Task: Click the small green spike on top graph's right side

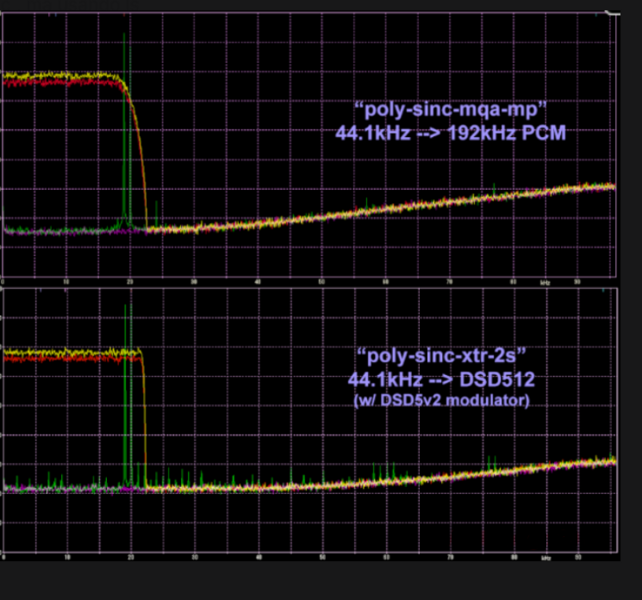Action: coord(492,188)
